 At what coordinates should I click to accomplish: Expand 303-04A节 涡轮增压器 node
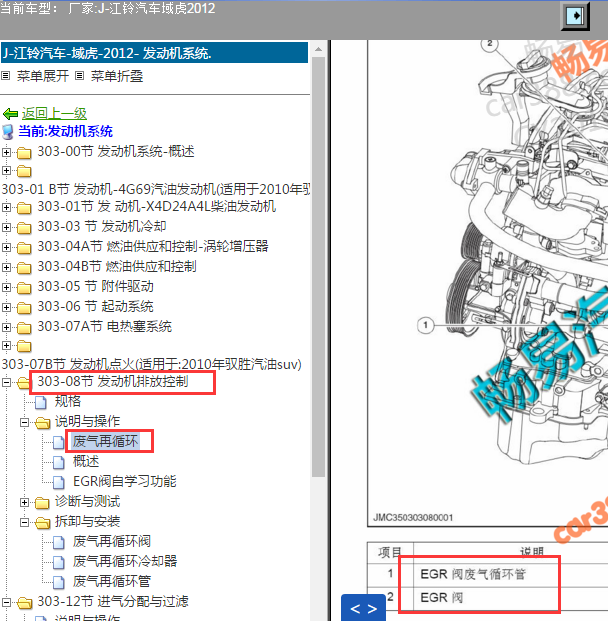pyautogui.click(x=6, y=247)
